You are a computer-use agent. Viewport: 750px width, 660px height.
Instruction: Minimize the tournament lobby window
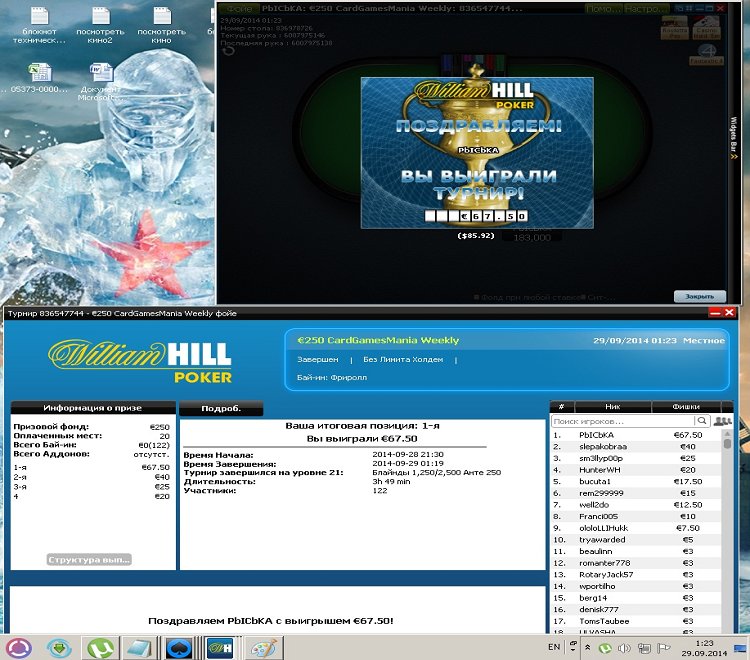coord(715,313)
